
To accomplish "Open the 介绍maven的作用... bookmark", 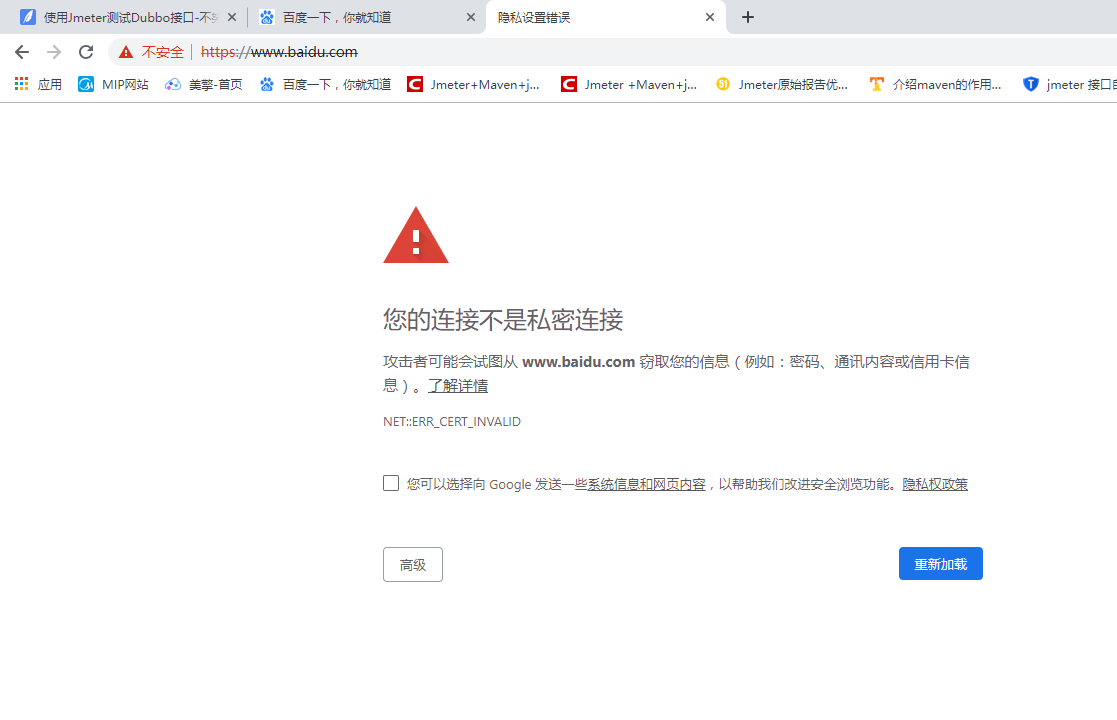I will (935, 84).
